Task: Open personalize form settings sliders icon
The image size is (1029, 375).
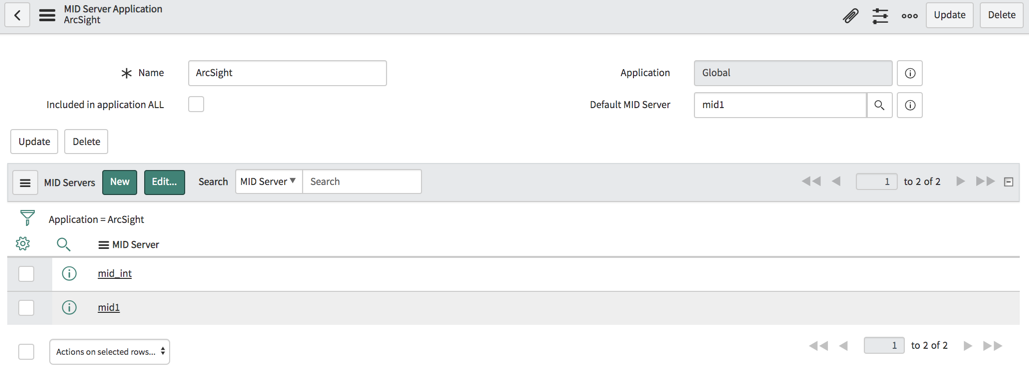Action: 880,16
